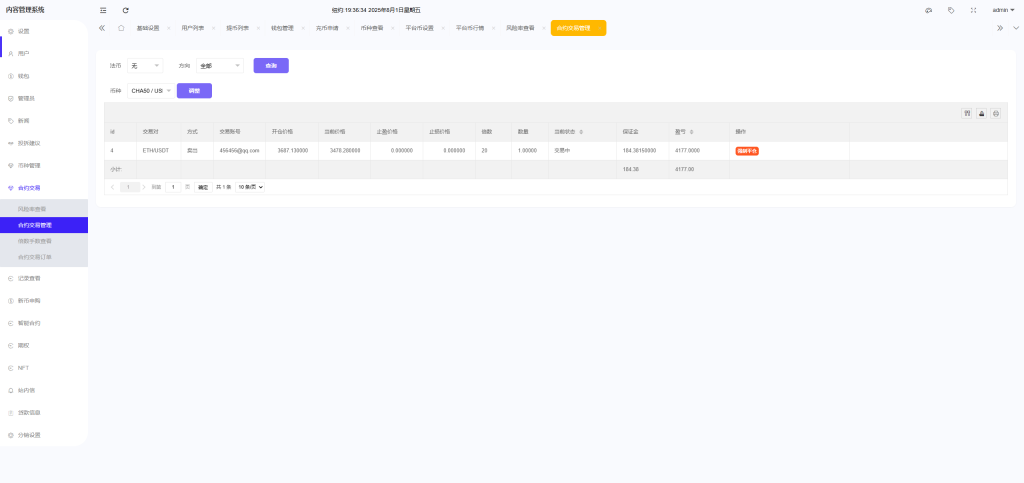This screenshot has width=1024, height=483.
Task: Open the 方向 dropdown showing 全部
Action: point(220,66)
